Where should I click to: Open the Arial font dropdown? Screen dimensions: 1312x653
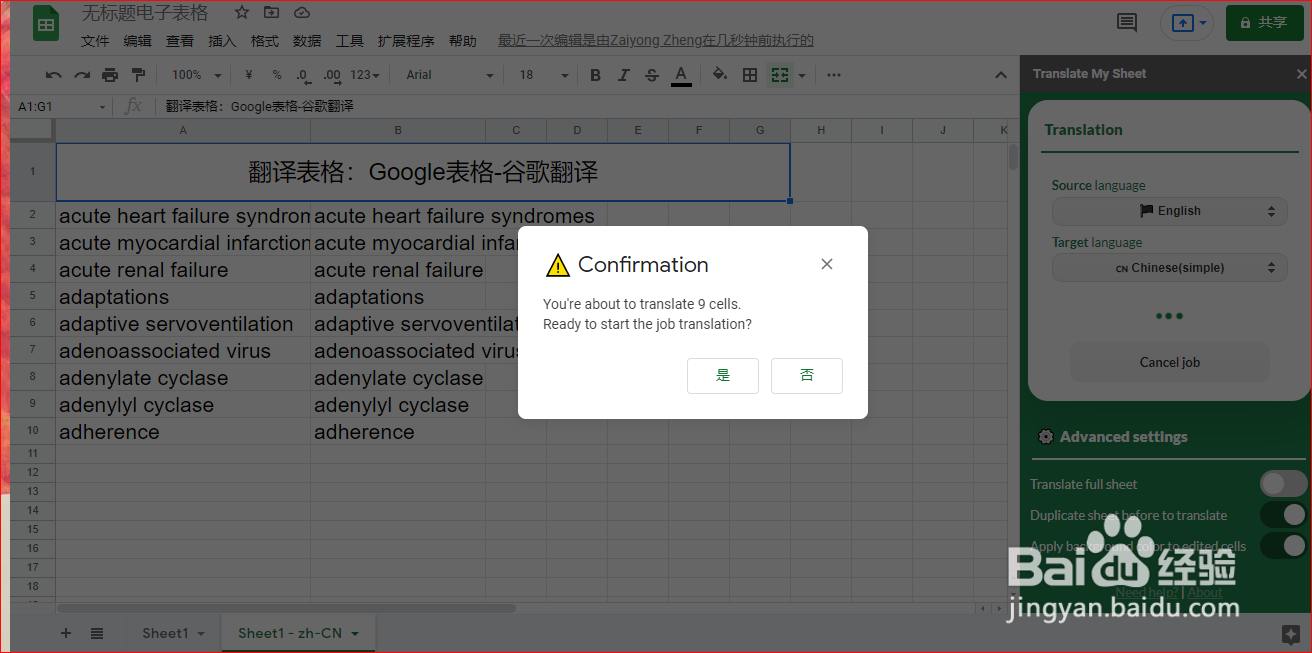pyautogui.click(x=450, y=75)
